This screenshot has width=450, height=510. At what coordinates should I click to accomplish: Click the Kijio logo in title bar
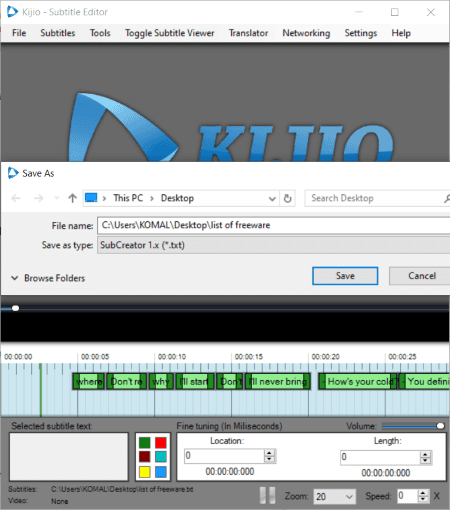tap(12, 12)
